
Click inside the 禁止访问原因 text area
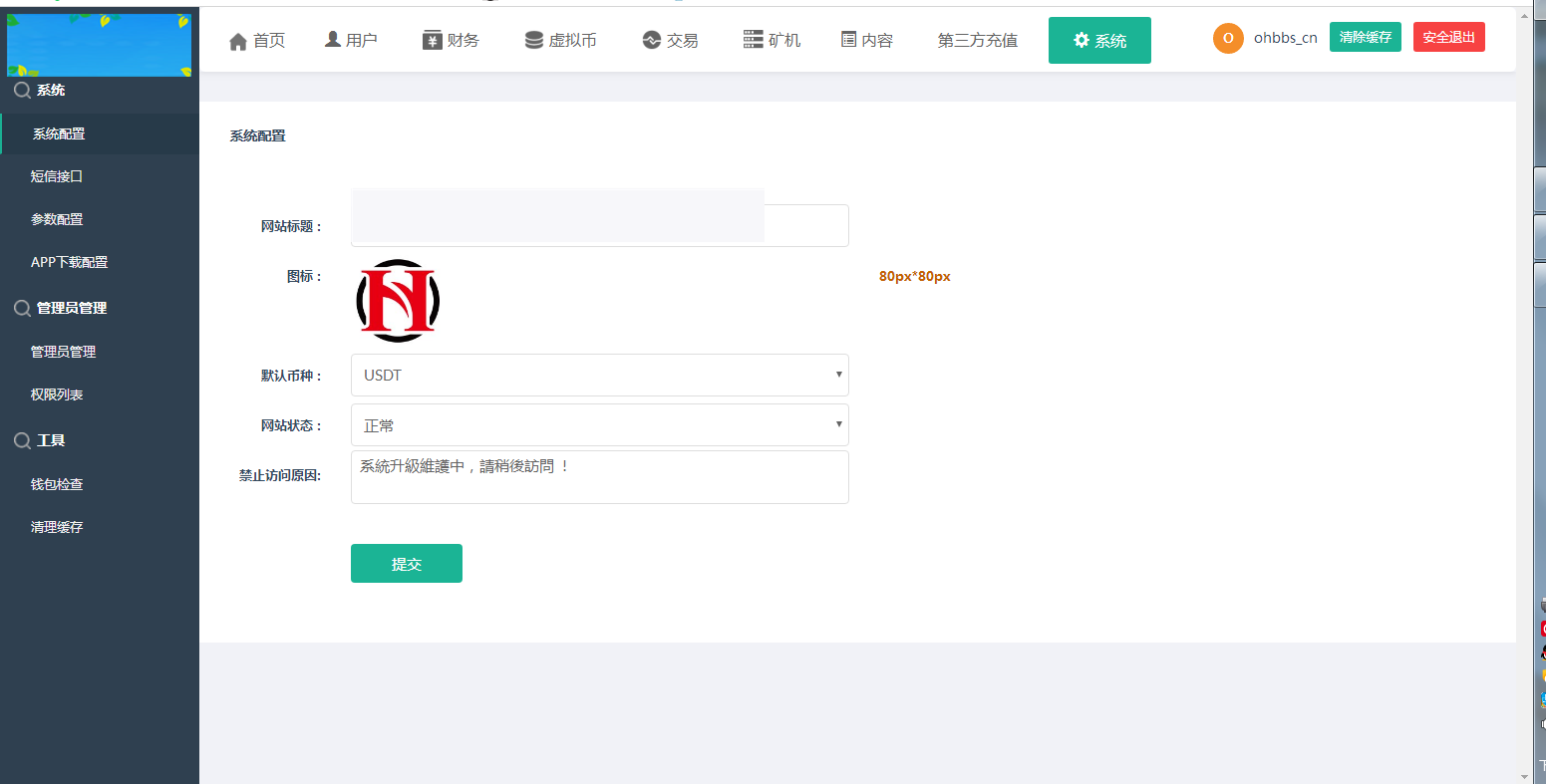[599, 476]
